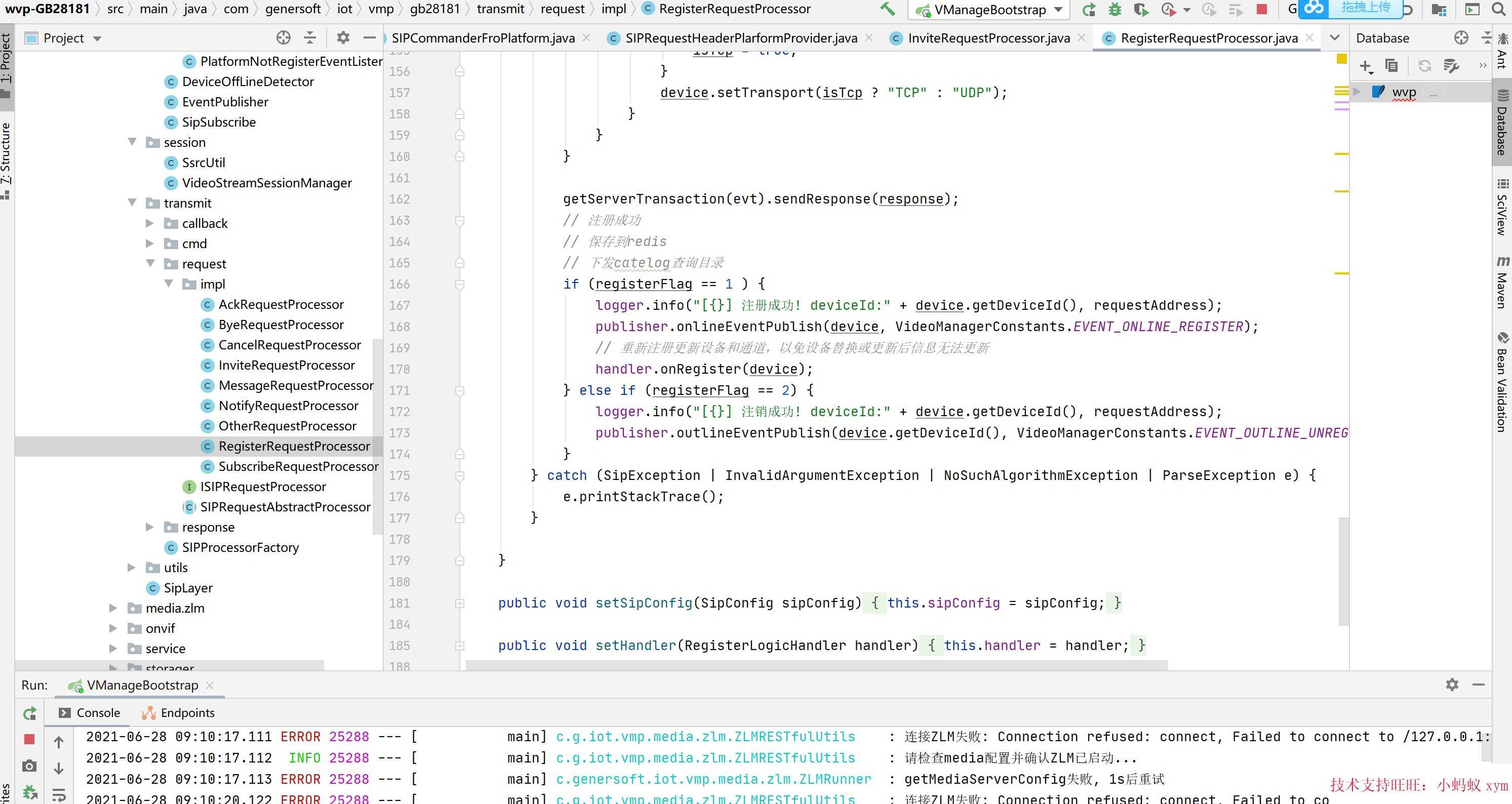Toggle fold of setSipConfig method at line 181
Image resolution: width=1512 pixels, height=804 pixels.
460,604
